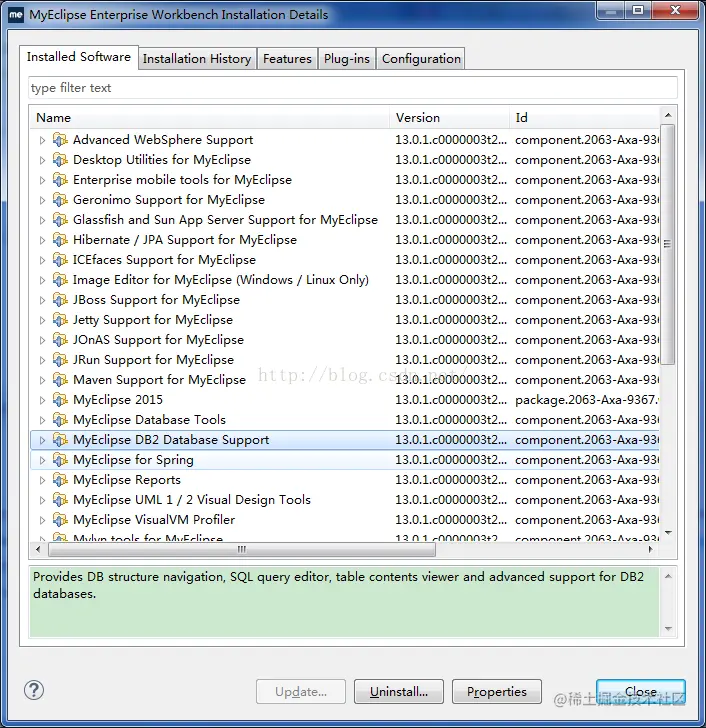Click the Jetty Support feature icon
Image resolution: width=706 pixels, height=728 pixels.
(60, 319)
